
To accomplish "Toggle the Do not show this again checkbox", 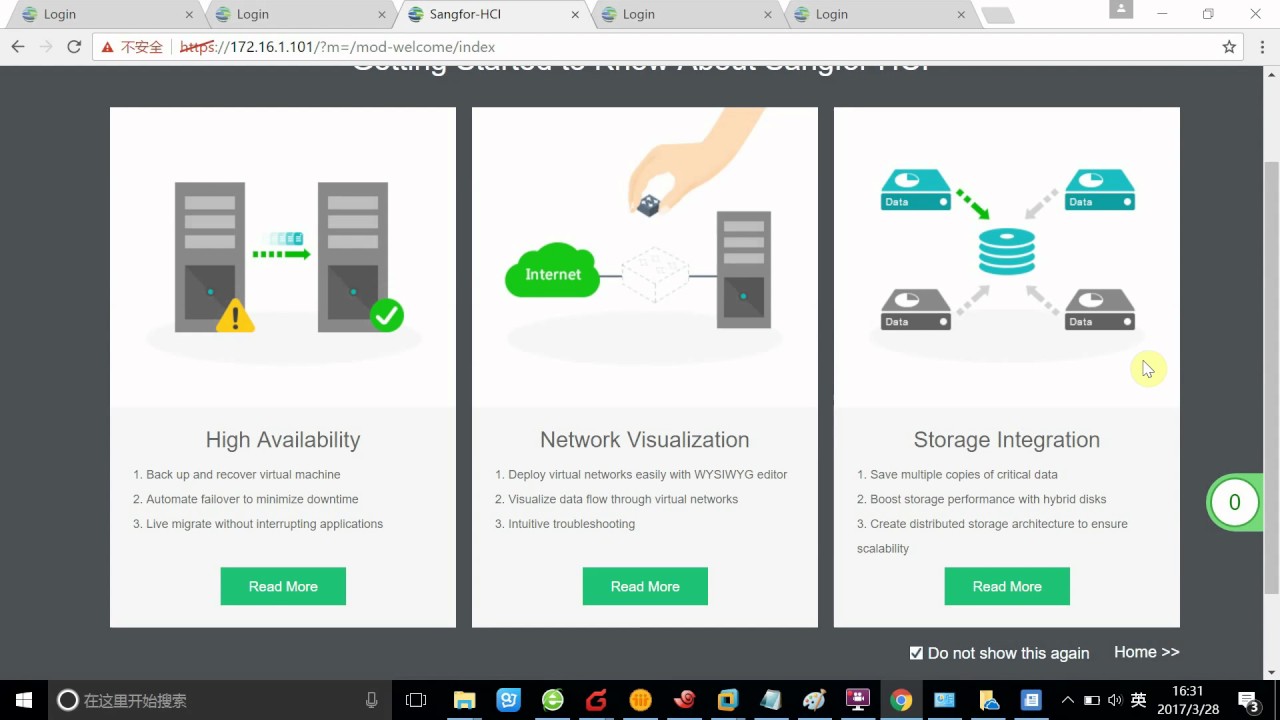I will click(916, 653).
